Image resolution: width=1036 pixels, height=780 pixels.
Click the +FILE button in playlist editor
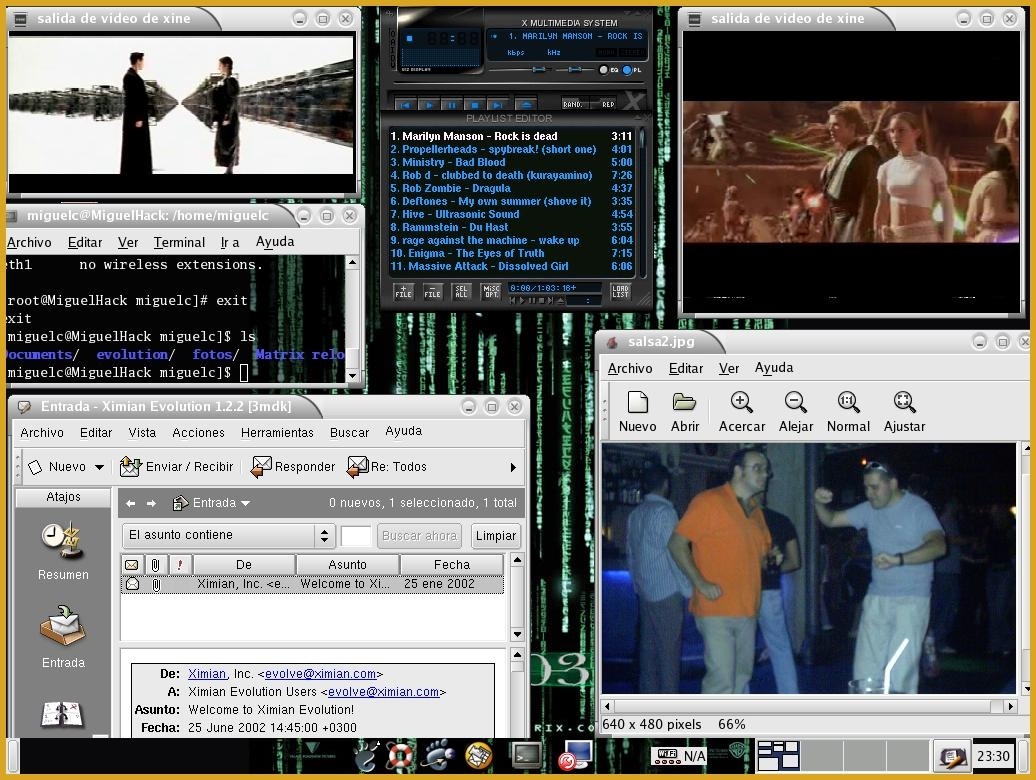click(x=403, y=291)
